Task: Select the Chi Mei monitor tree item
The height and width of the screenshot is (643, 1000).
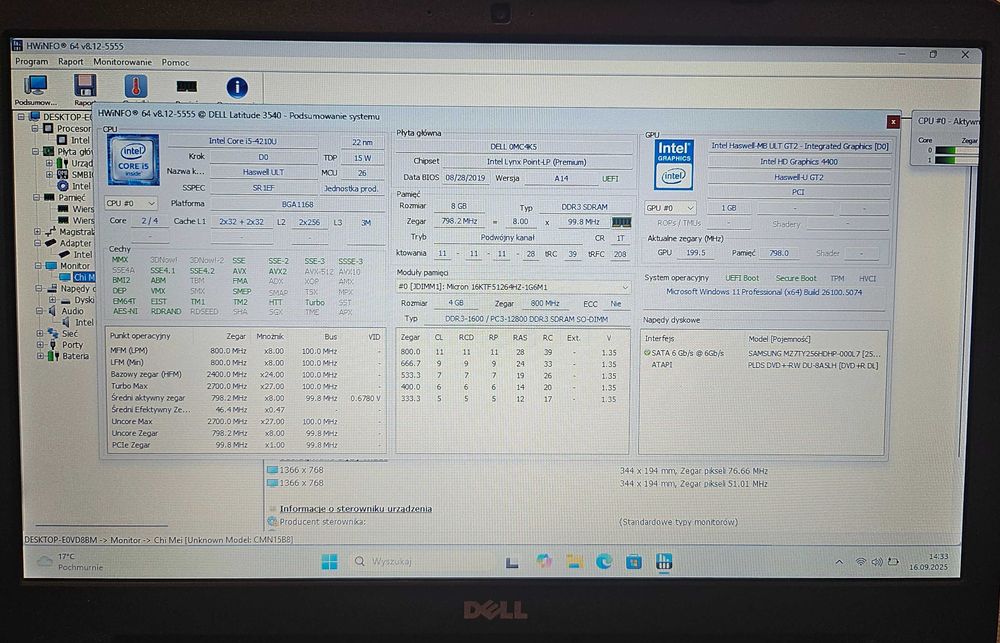Action: (x=77, y=277)
